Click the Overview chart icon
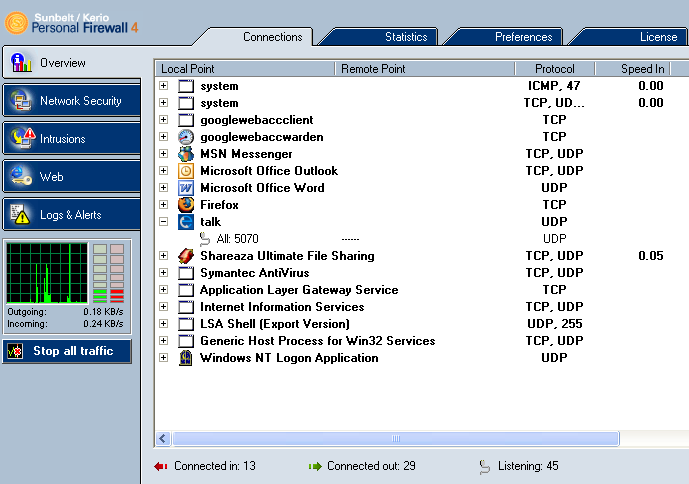 point(21,63)
